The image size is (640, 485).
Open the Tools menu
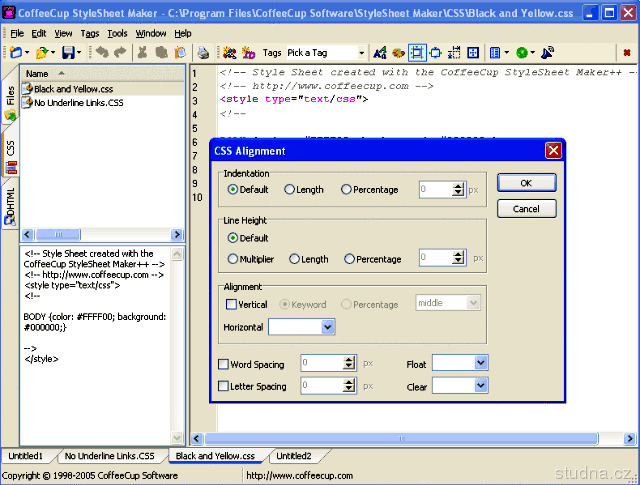(x=117, y=33)
